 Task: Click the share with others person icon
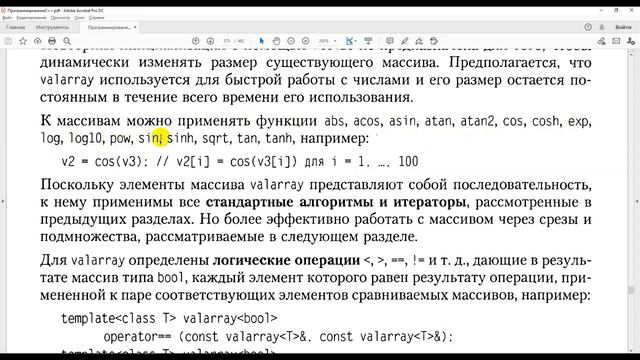[x=631, y=41]
